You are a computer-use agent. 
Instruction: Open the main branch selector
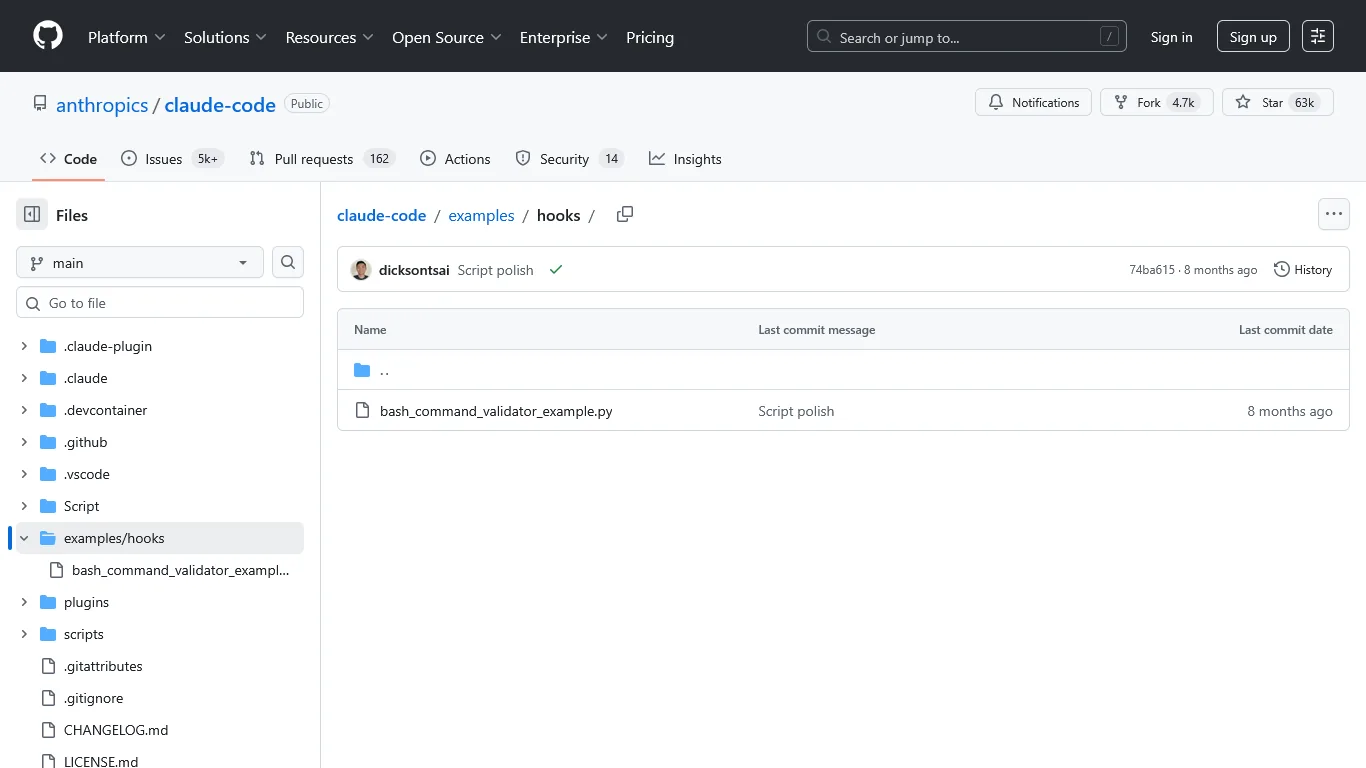pyautogui.click(x=140, y=263)
